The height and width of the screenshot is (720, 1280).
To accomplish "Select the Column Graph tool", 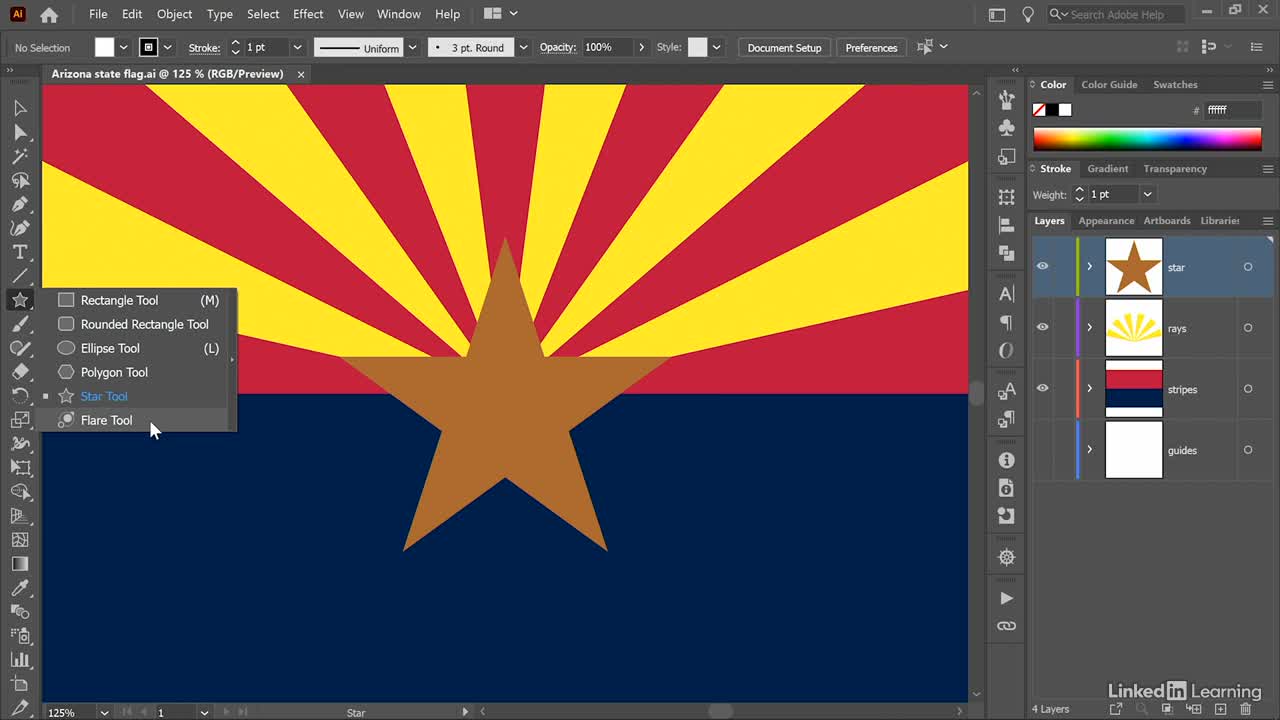I will coord(20,660).
